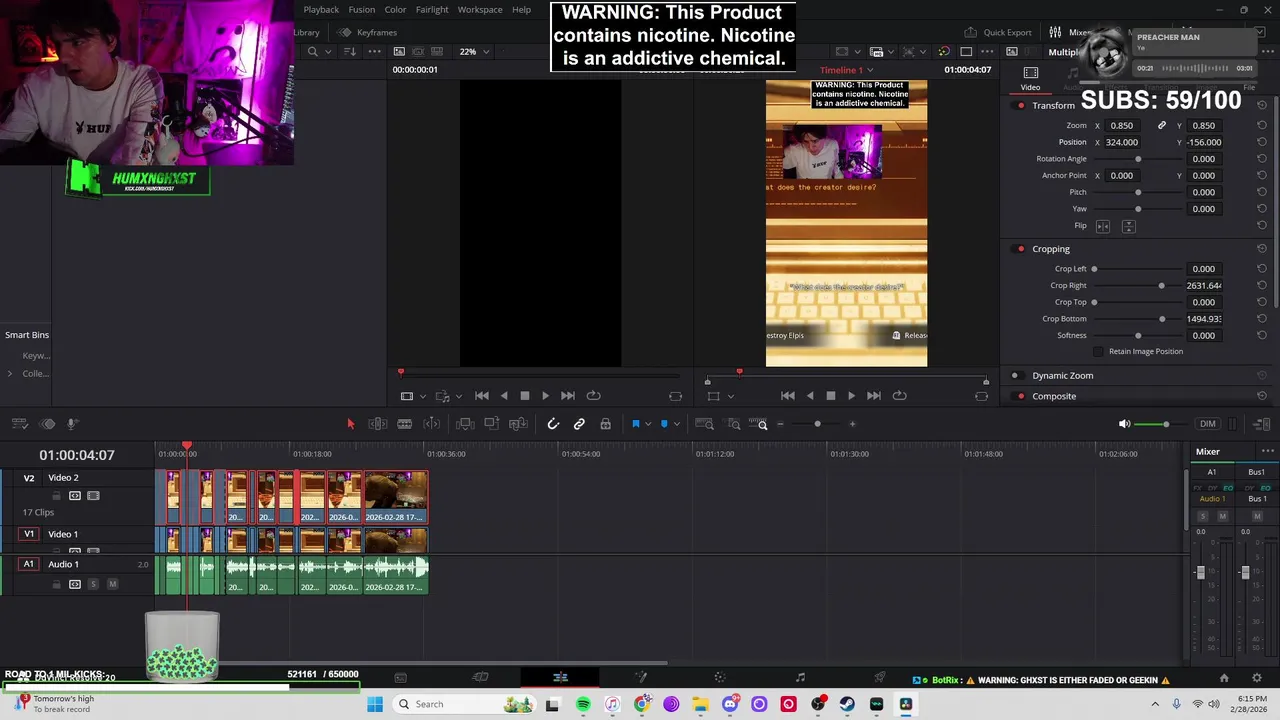Click the Insert Clip icon
Image resolution: width=1280 pixels, height=720 pixels.
click(464, 424)
